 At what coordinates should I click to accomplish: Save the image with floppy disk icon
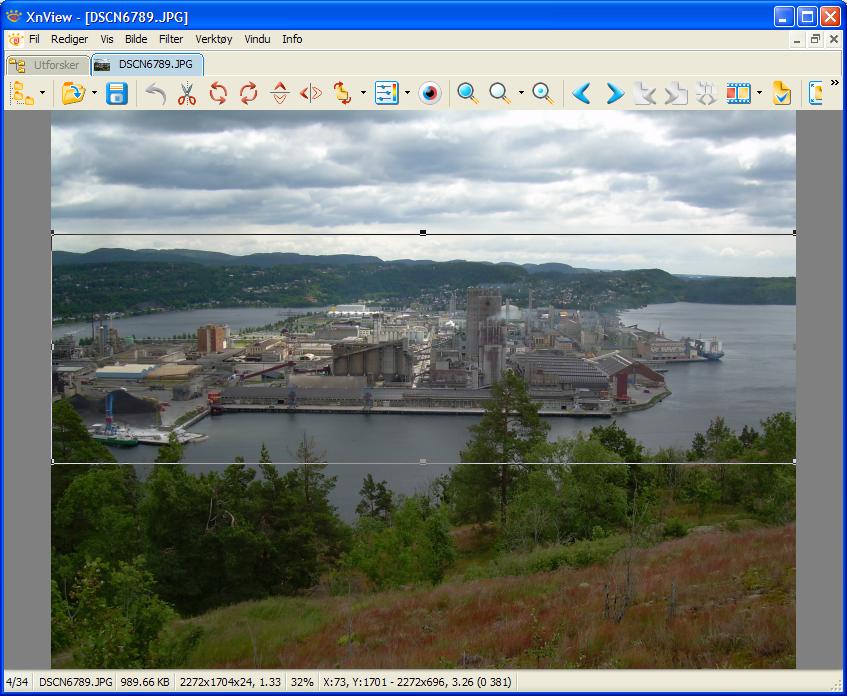click(117, 93)
